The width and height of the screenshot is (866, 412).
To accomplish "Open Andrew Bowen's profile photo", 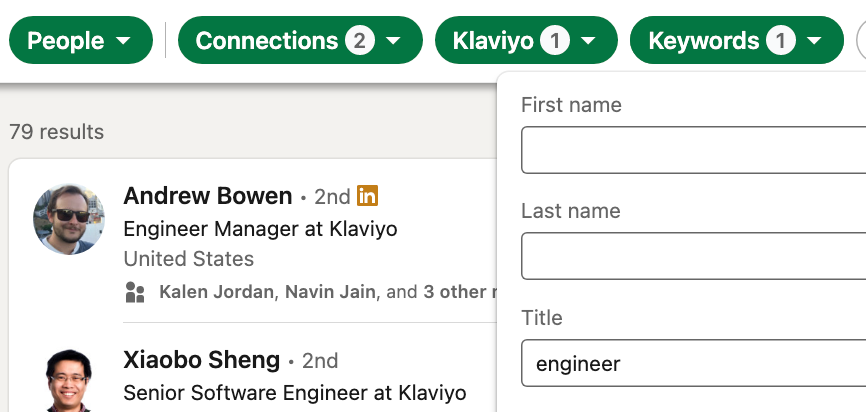I will pos(69,219).
